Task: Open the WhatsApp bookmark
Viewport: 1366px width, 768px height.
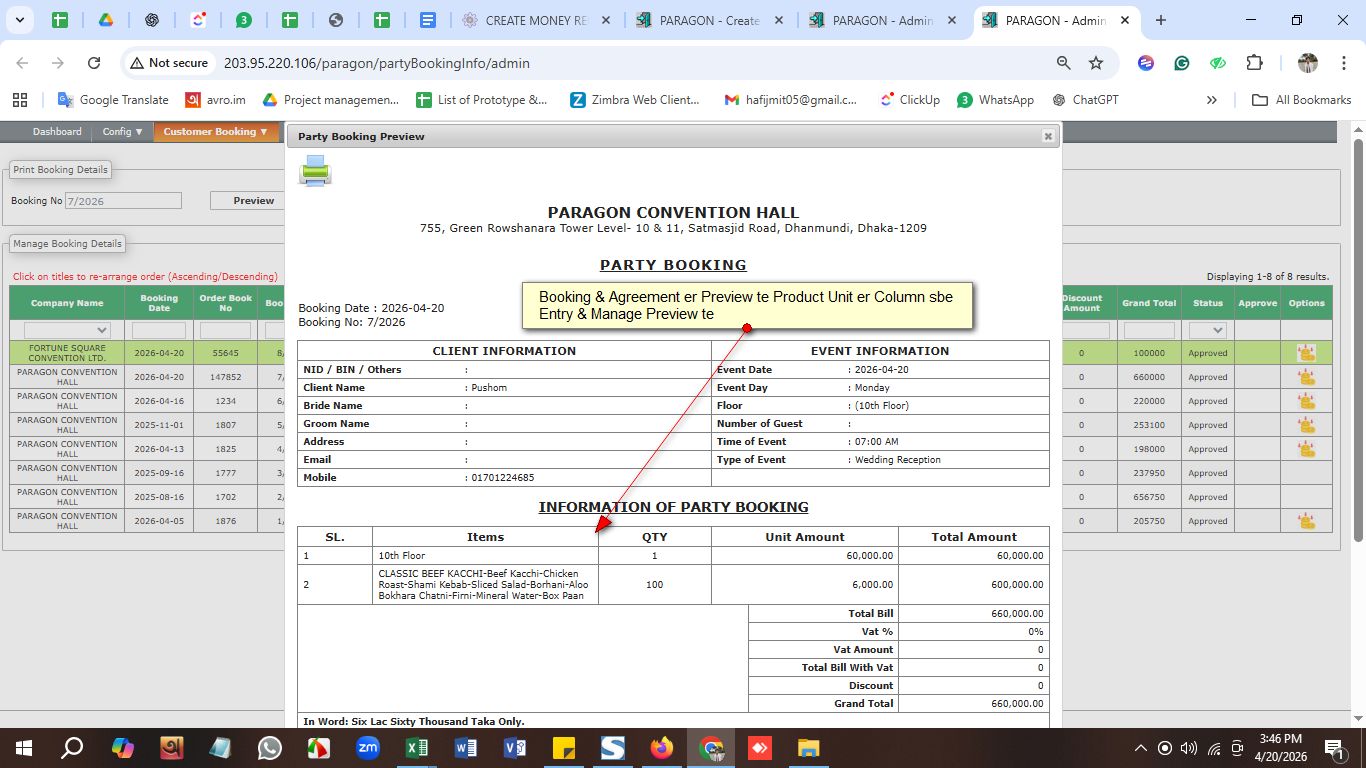Action: (x=996, y=100)
